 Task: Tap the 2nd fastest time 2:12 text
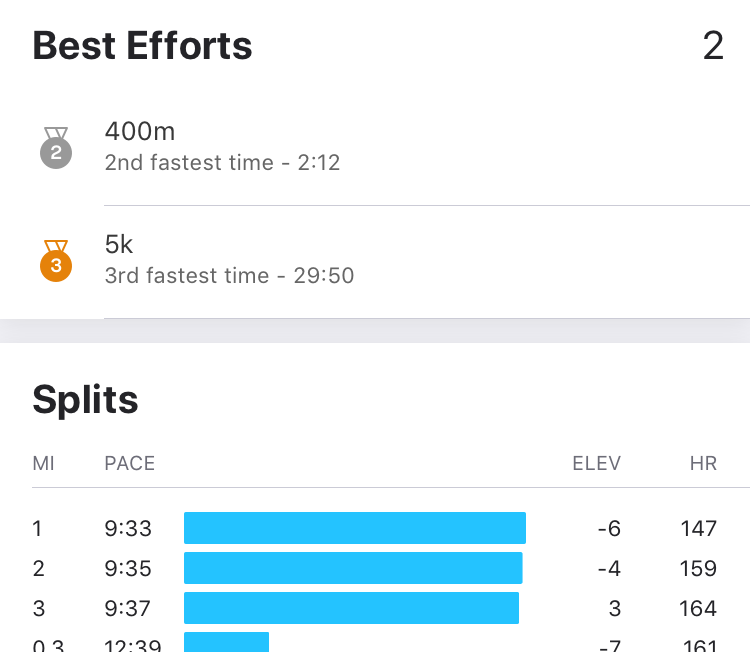coord(222,163)
